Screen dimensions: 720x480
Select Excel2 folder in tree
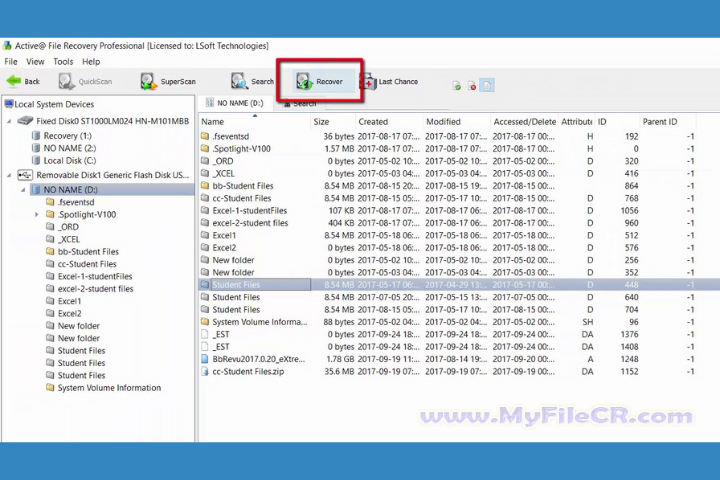tap(64, 314)
